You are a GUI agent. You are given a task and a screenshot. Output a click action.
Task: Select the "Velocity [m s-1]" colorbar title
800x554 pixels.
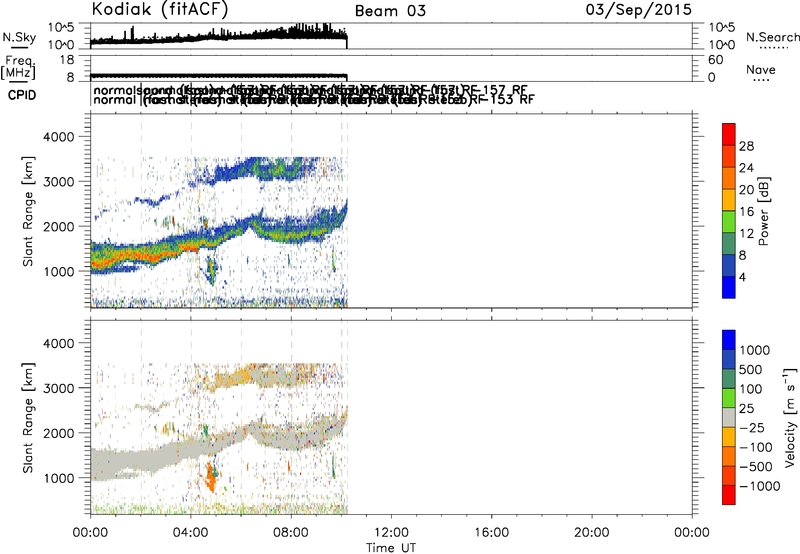pyautogui.click(x=790, y=417)
